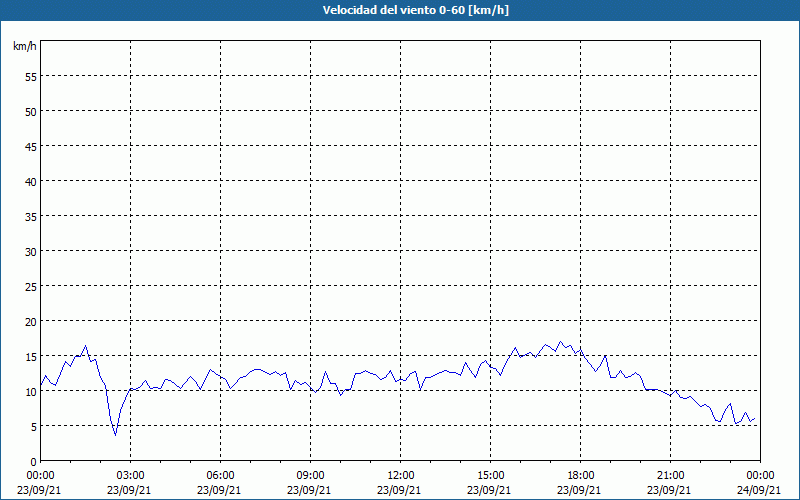Click the 35 value on the y-axis
Image resolution: width=800 pixels, height=500 pixels.
click(31, 216)
